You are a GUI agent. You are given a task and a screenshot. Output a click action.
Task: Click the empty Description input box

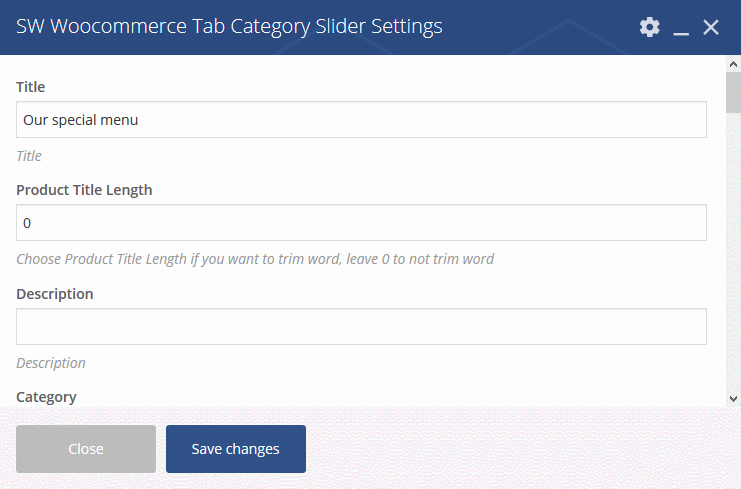click(x=361, y=326)
